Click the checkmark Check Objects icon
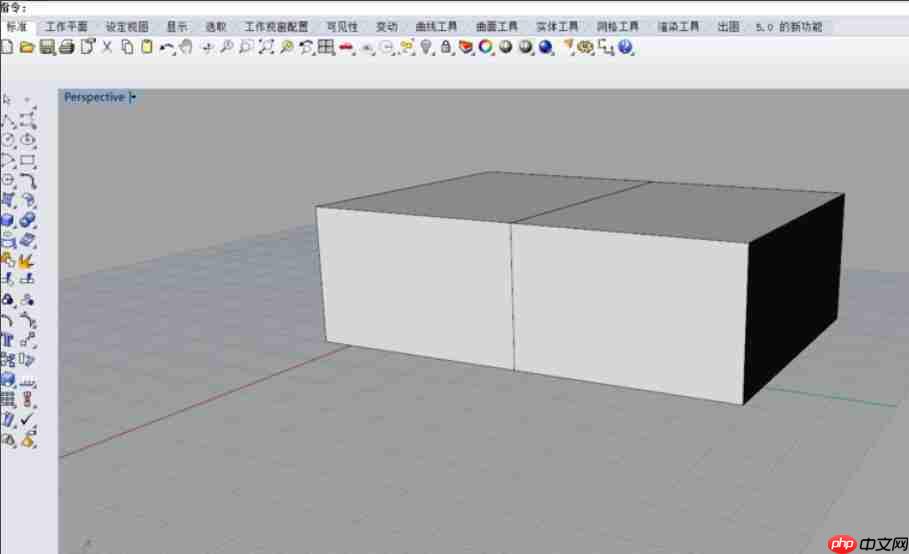909x554 pixels. pyautogui.click(x=27, y=419)
